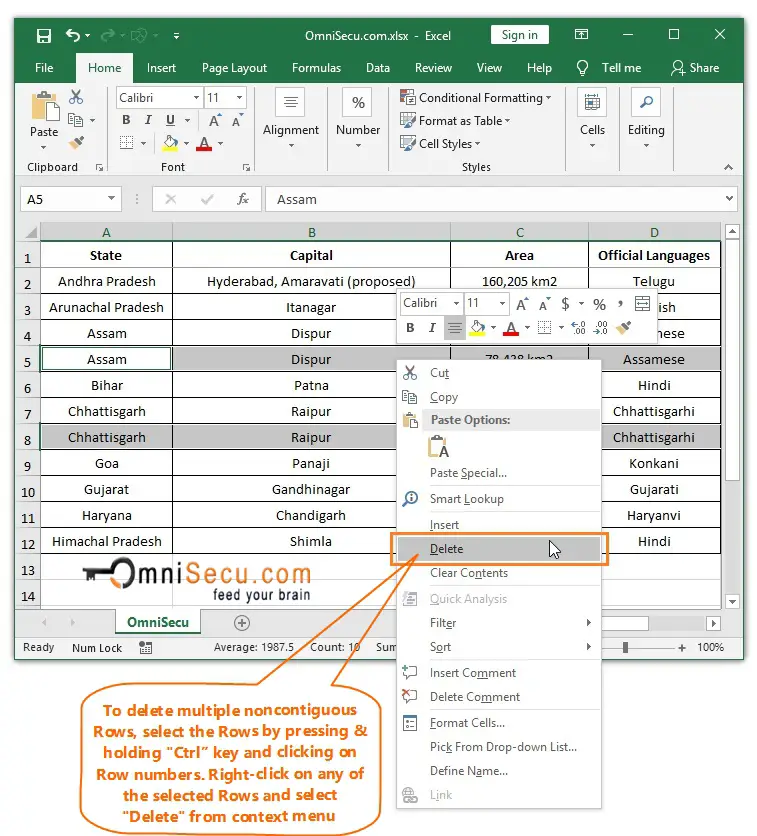This screenshot has height=836, width=757.
Task: Open the Editing group button
Action: pyautogui.click(x=646, y=119)
